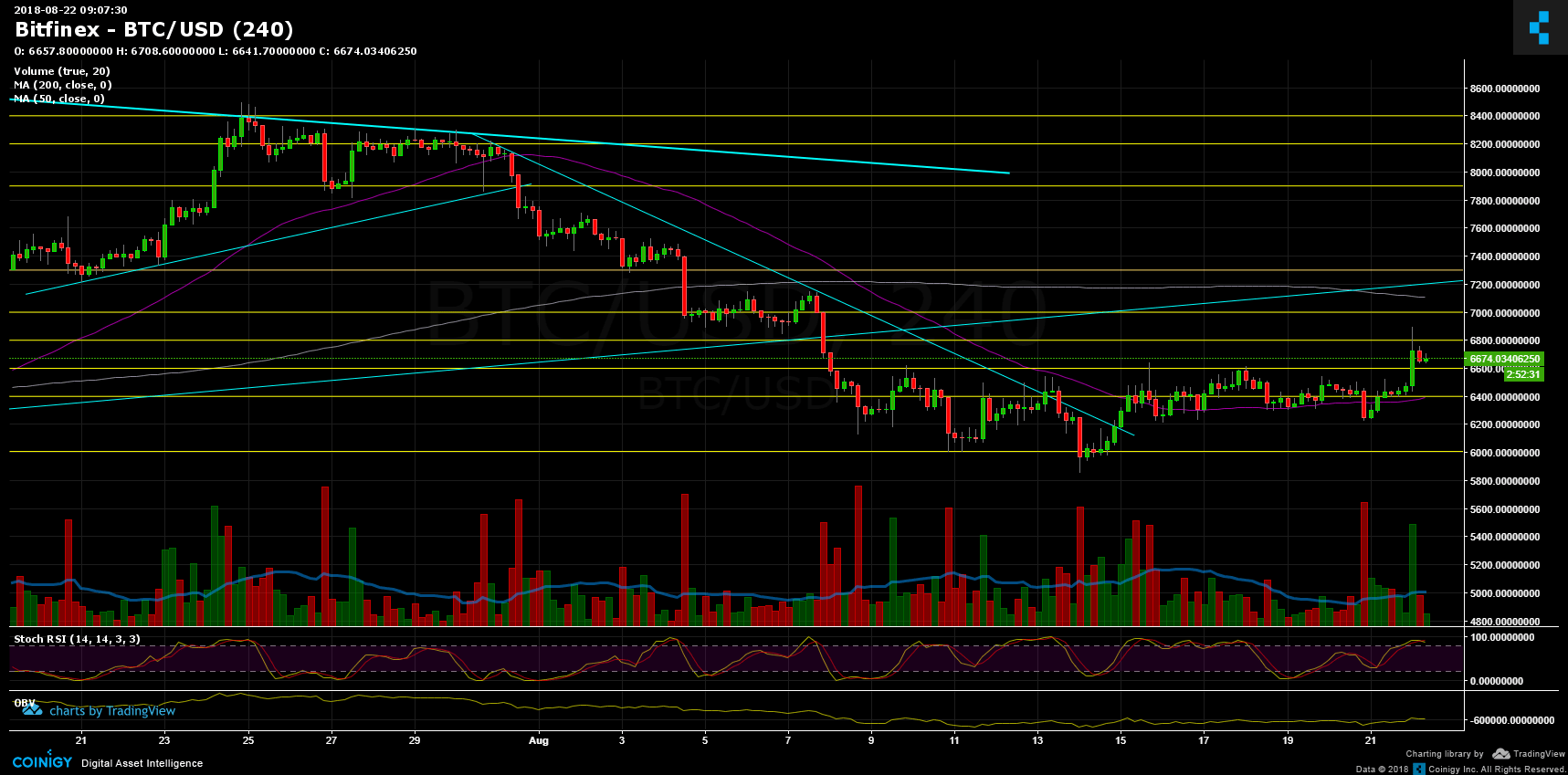The image size is (1568, 775).
Task: Click the '27' date axis label
Action: point(331,740)
